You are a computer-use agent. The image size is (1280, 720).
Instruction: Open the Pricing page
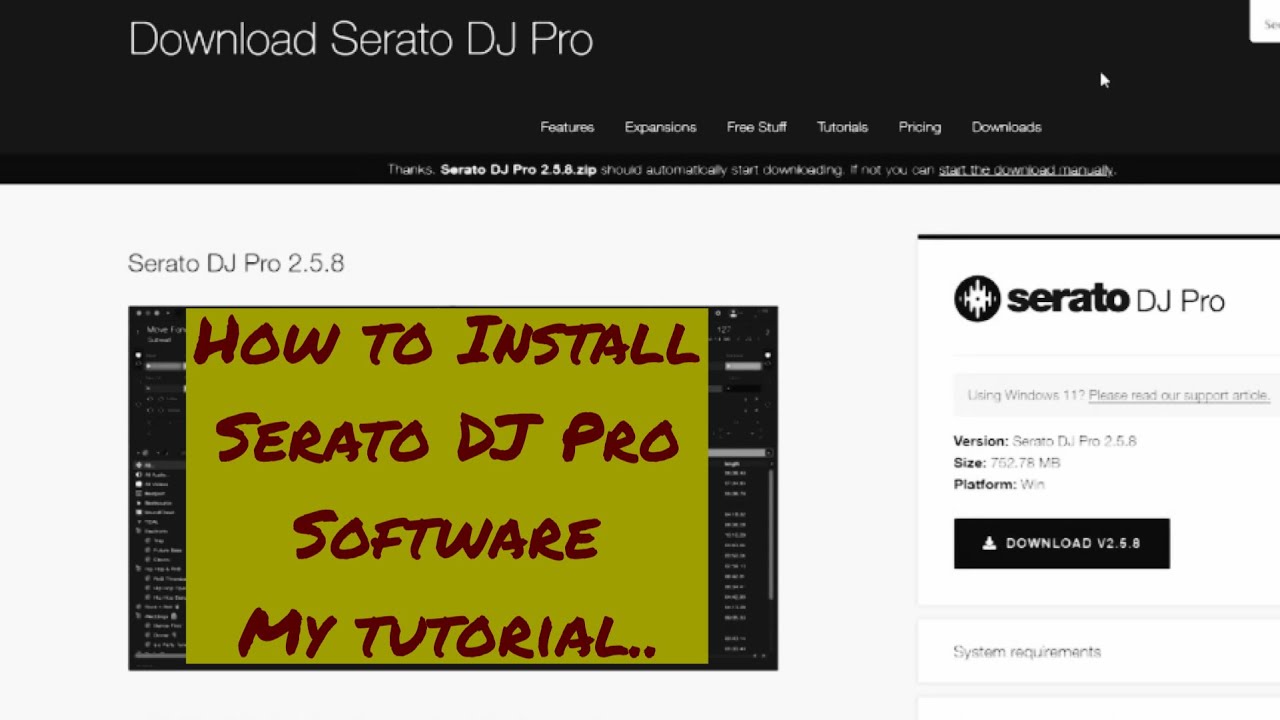pyautogui.click(x=919, y=127)
